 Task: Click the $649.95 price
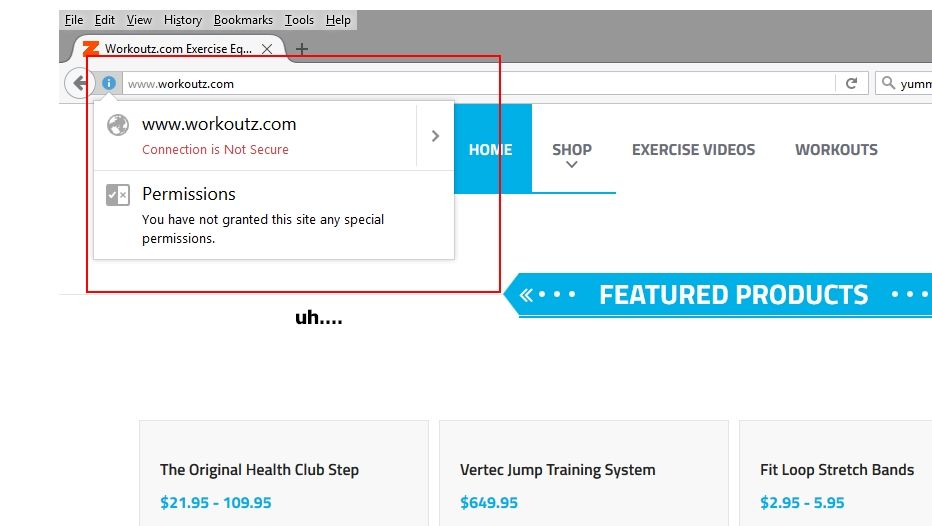pyautogui.click(x=489, y=503)
